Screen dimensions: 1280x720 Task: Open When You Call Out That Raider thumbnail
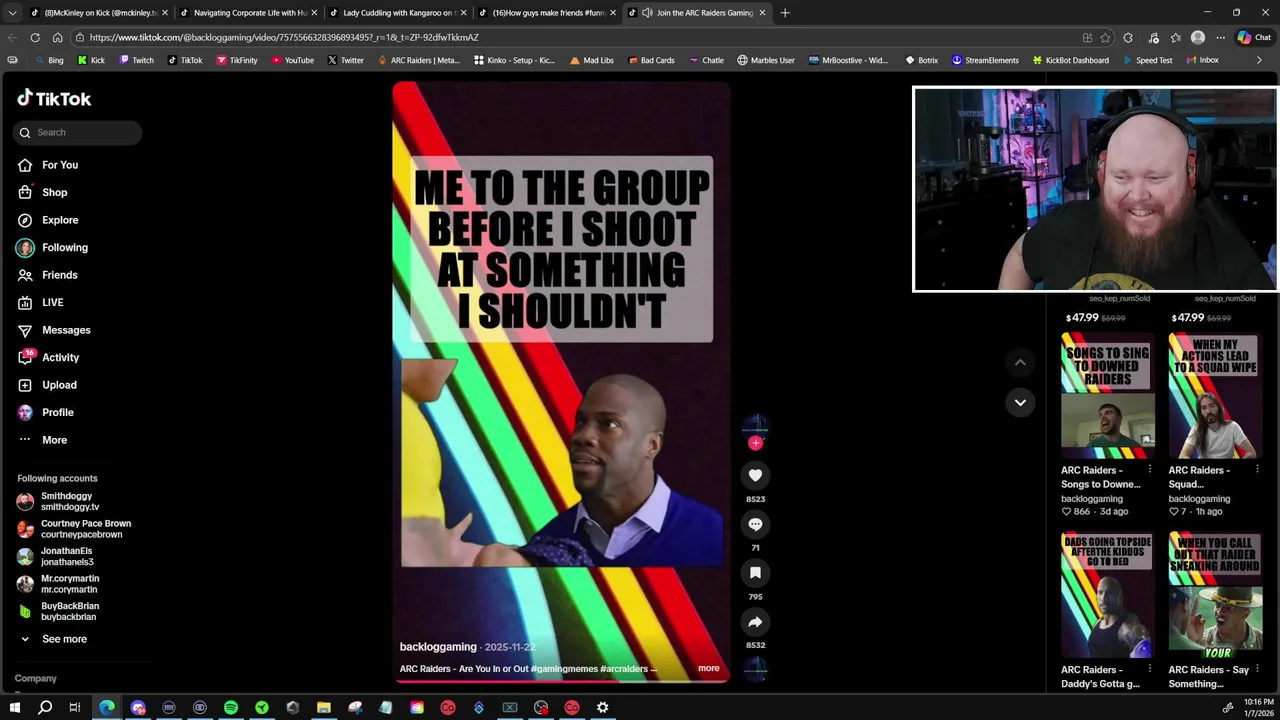pos(1214,596)
